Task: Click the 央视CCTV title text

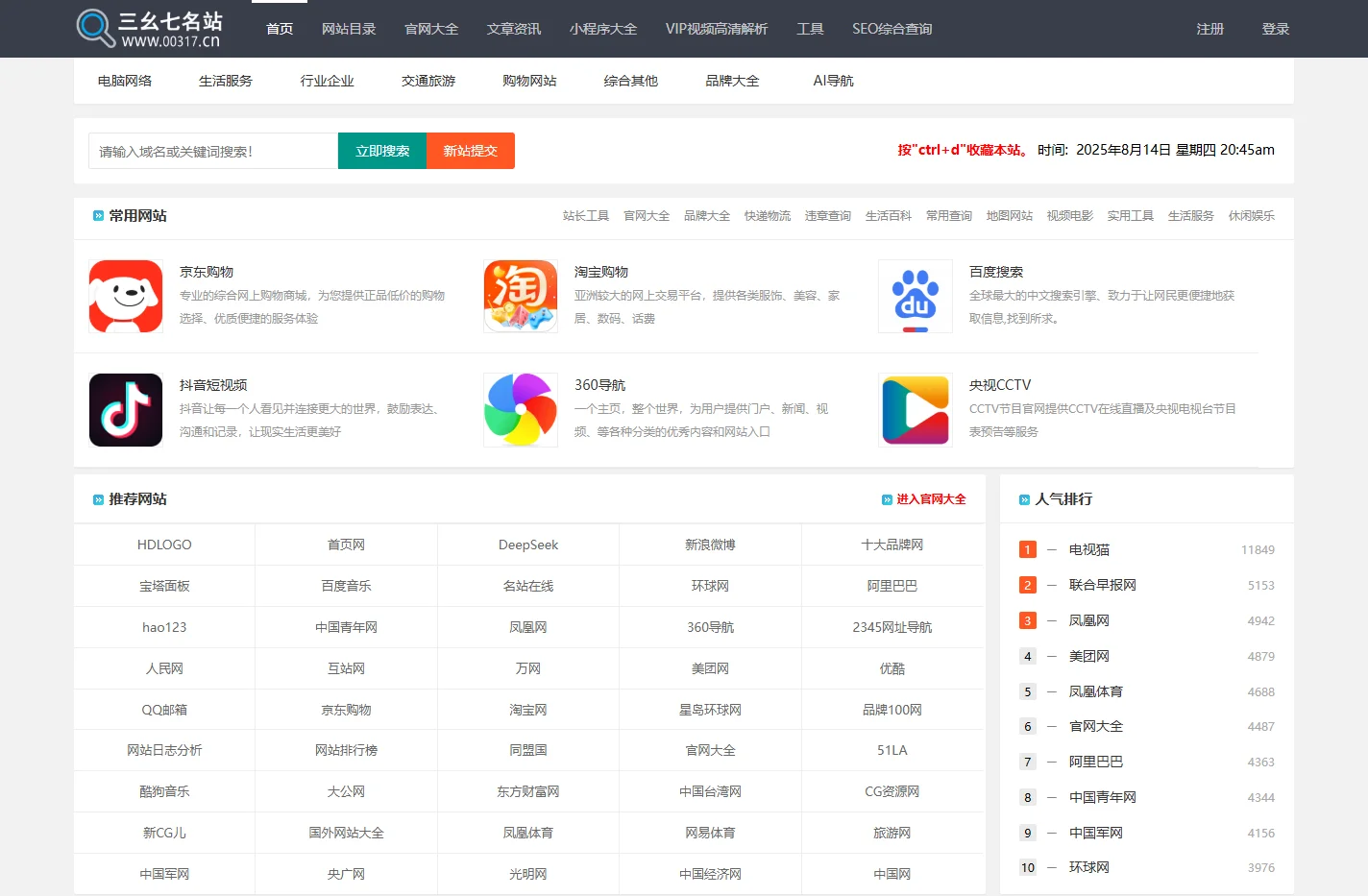Action: point(1000,385)
